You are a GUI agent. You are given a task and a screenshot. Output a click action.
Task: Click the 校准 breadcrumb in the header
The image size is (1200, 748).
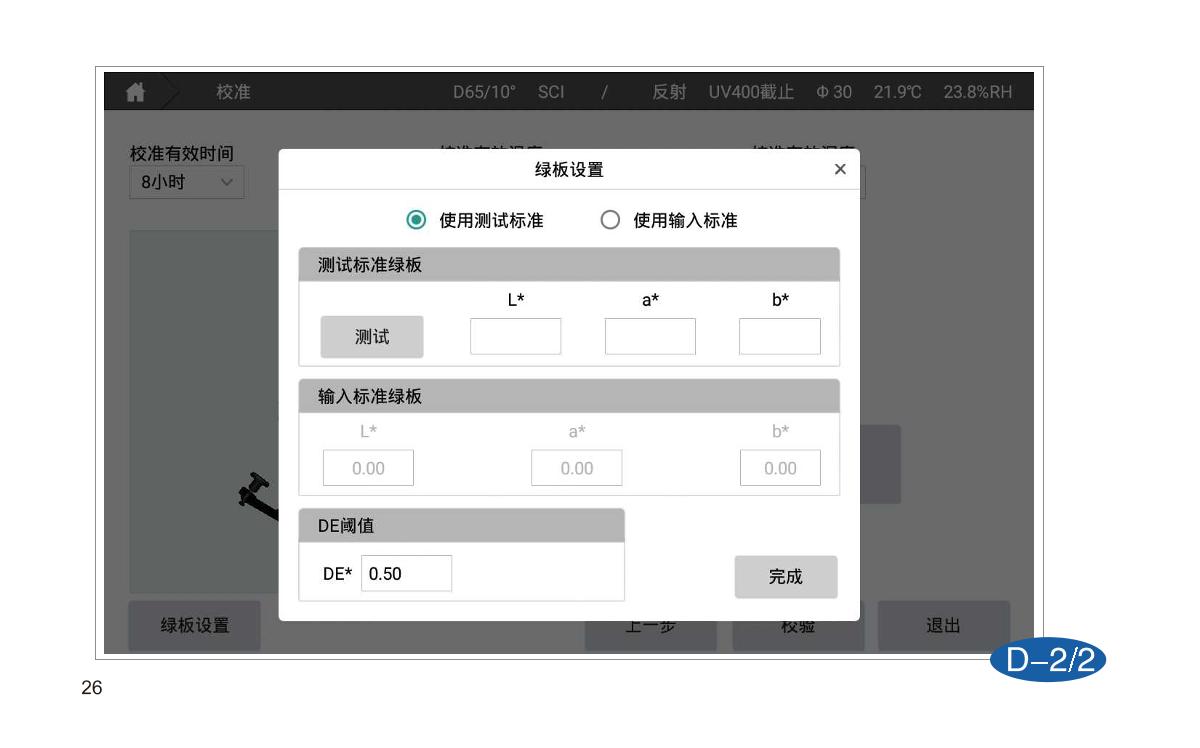233,92
